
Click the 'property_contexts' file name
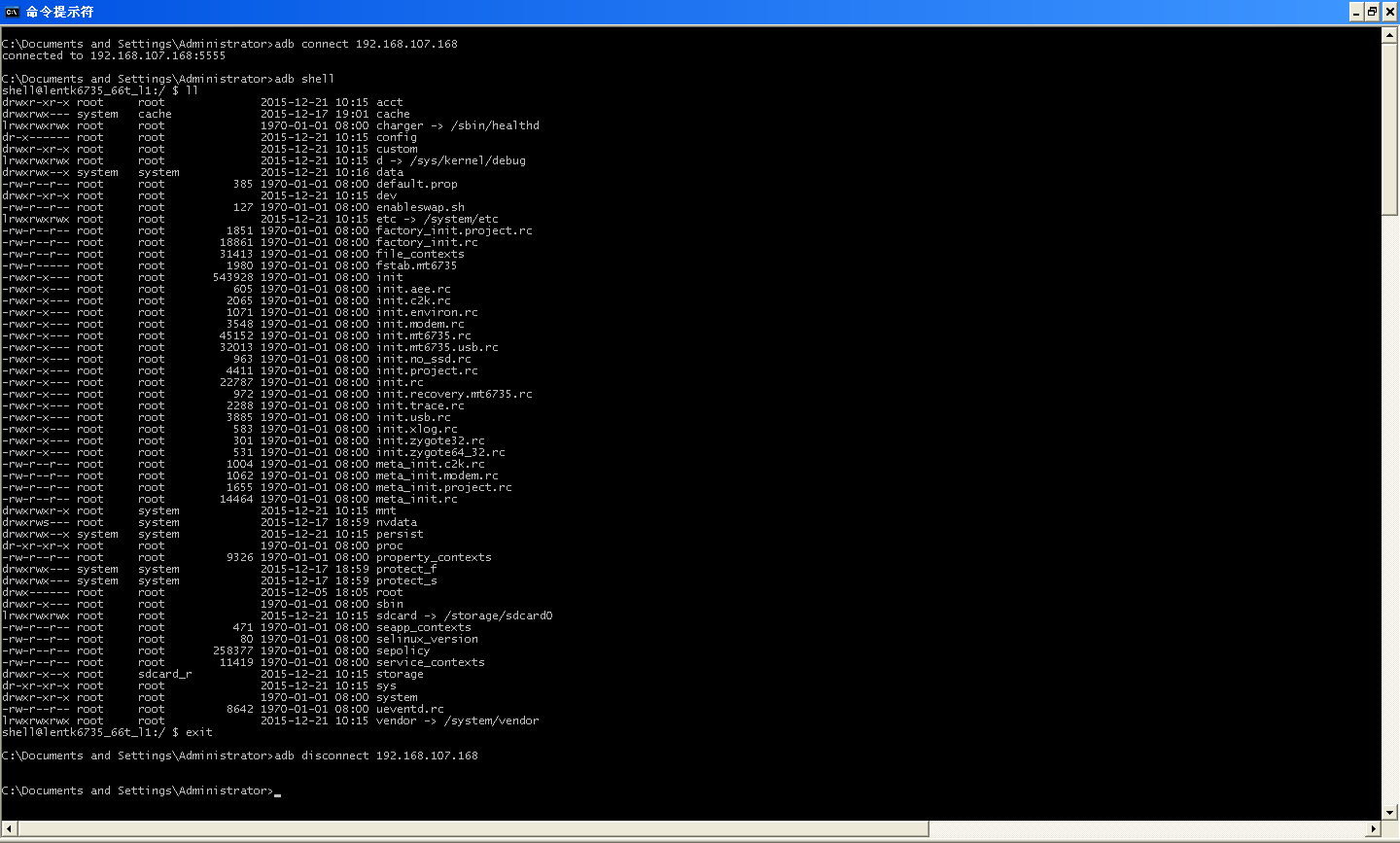434,557
